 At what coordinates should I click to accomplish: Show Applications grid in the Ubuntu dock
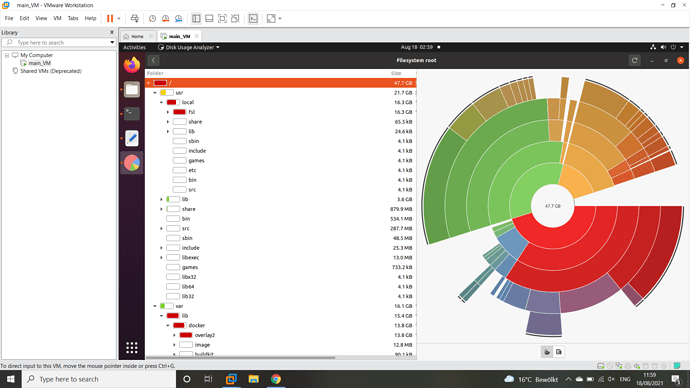tap(132, 348)
